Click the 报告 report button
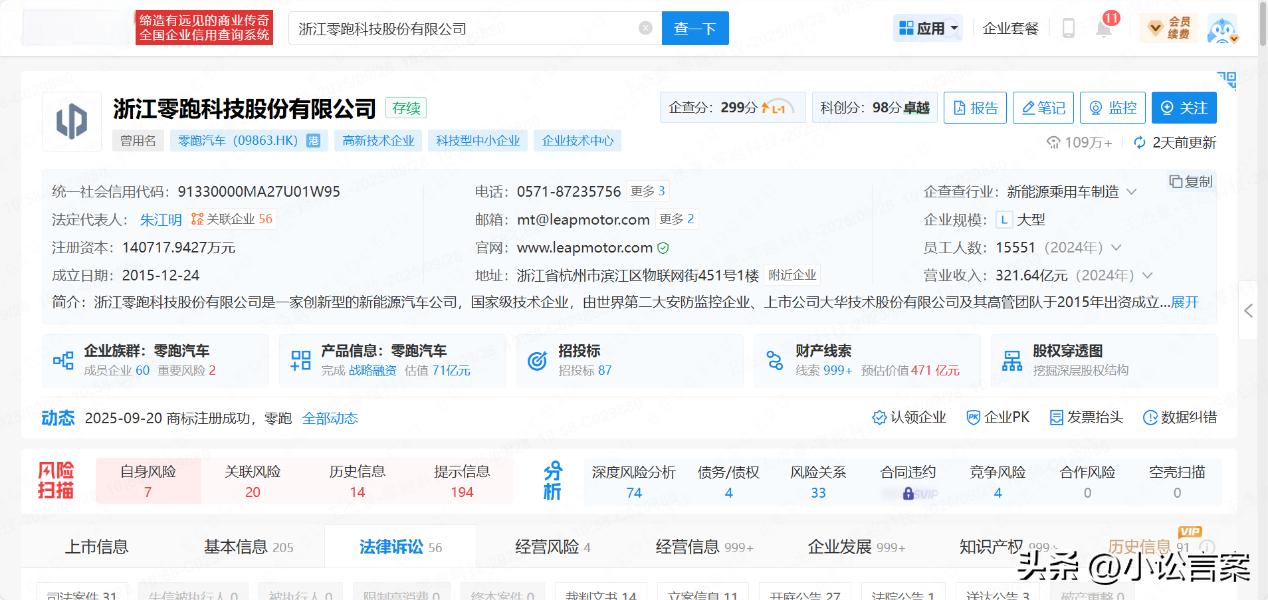The height and width of the screenshot is (600, 1268). (x=975, y=108)
